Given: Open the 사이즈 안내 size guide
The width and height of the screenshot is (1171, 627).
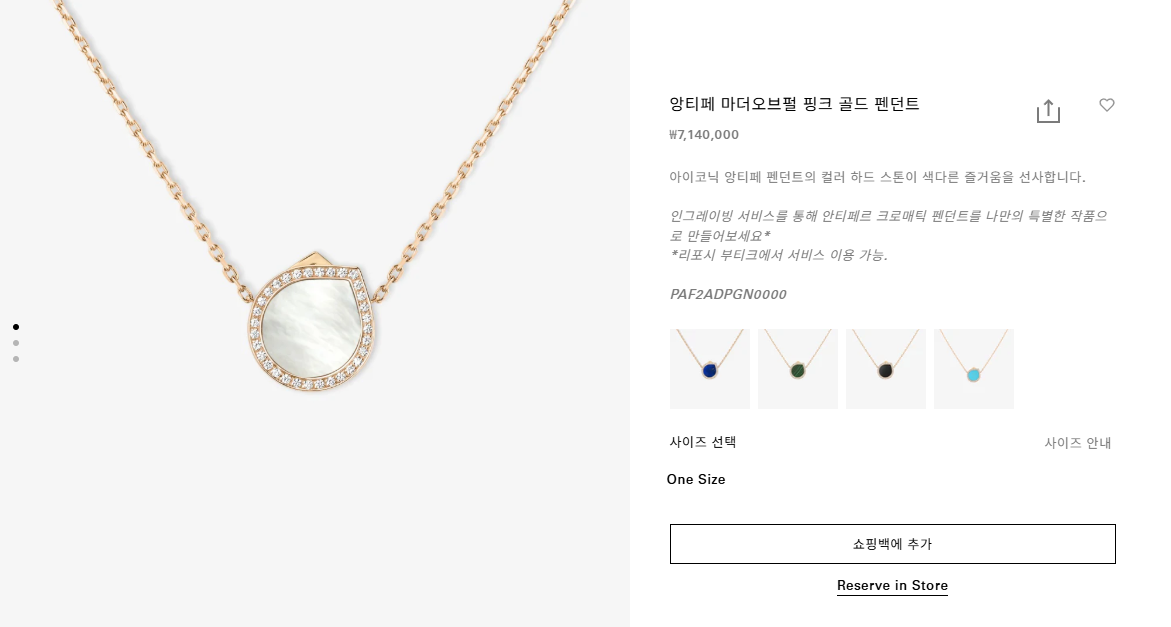Looking at the screenshot, I should [x=1078, y=443].
